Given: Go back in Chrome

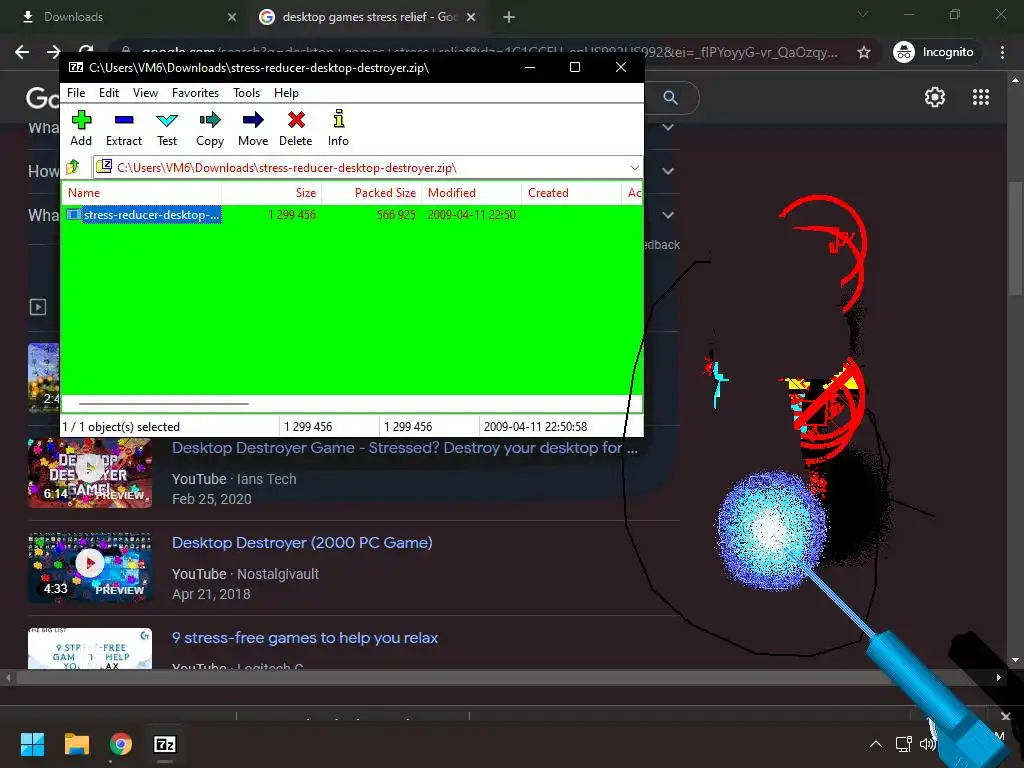Looking at the screenshot, I should point(22,52).
